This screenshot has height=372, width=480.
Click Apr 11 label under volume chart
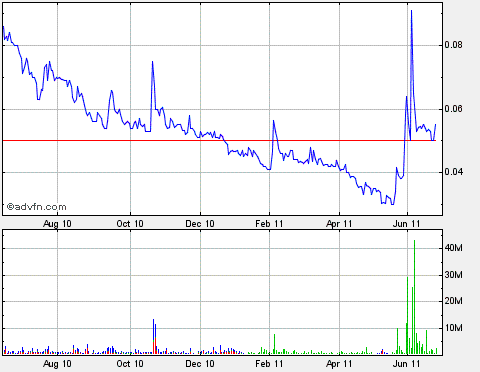(x=339, y=363)
